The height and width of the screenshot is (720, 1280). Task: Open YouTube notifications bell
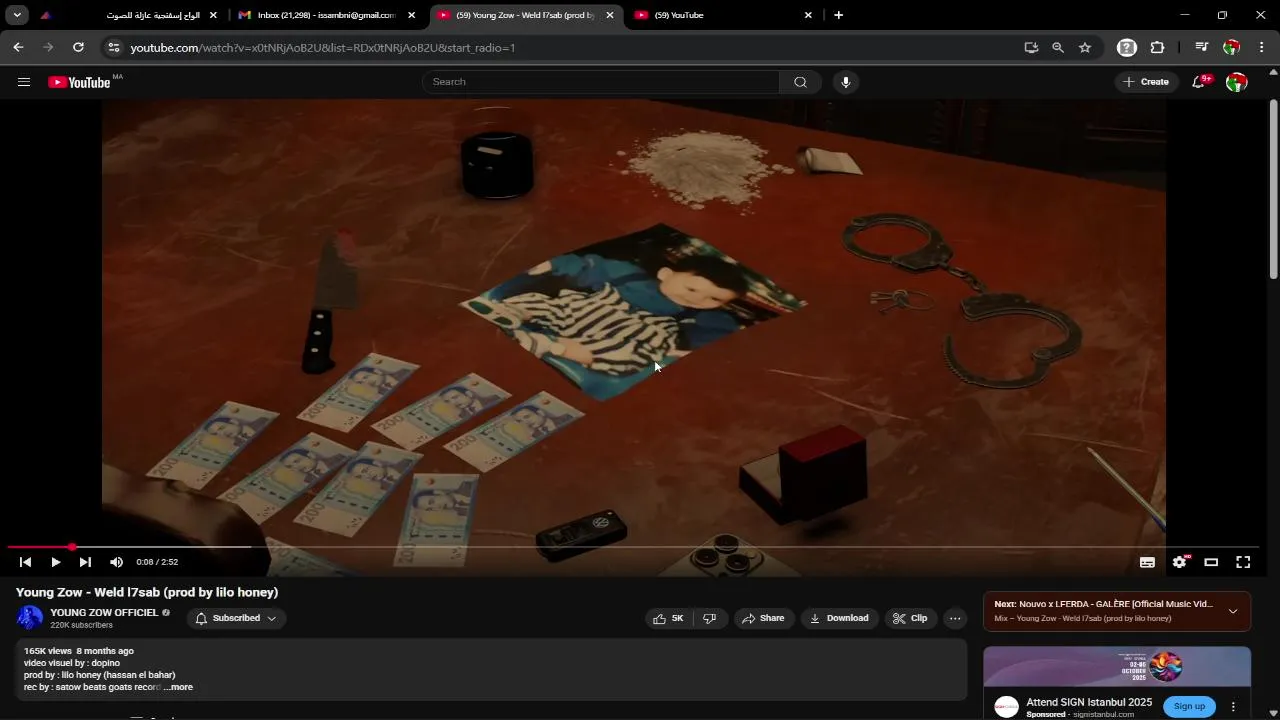1199,82
